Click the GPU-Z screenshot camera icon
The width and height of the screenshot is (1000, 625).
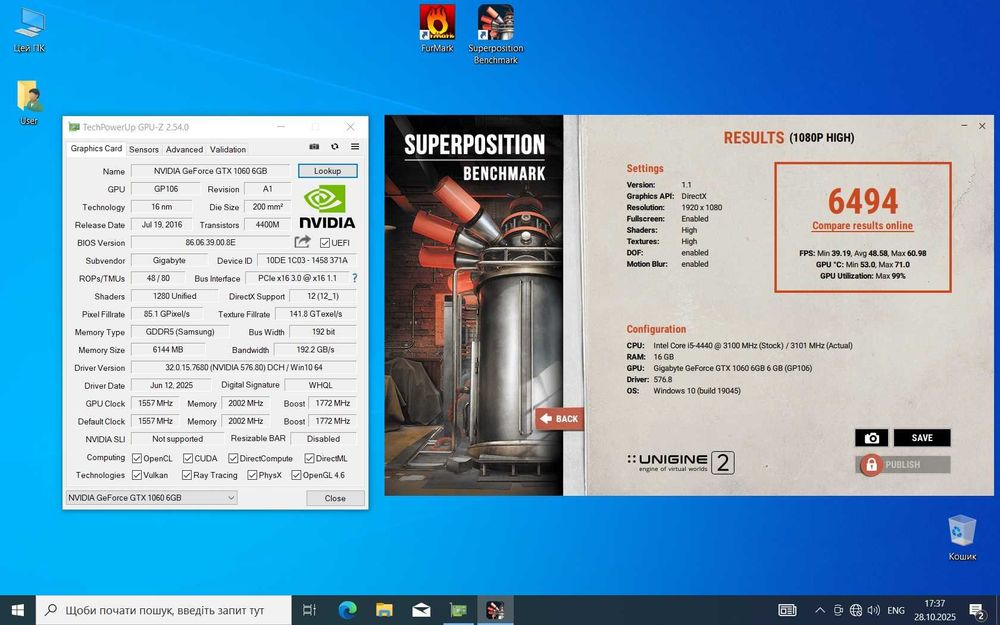(x=314, y=148)
